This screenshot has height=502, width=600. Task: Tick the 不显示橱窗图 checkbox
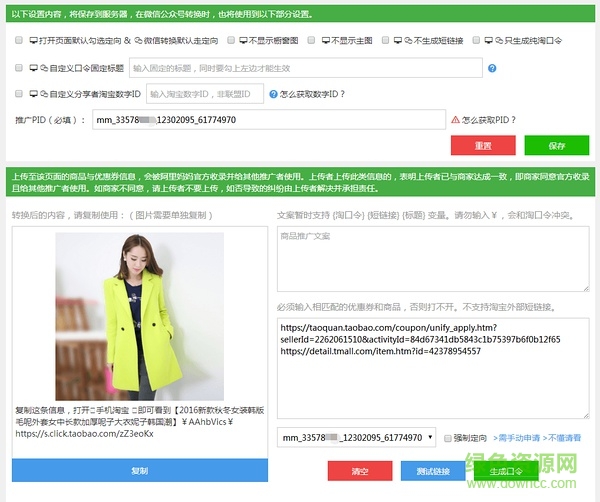pyautogui.click(x=231, y=40)
